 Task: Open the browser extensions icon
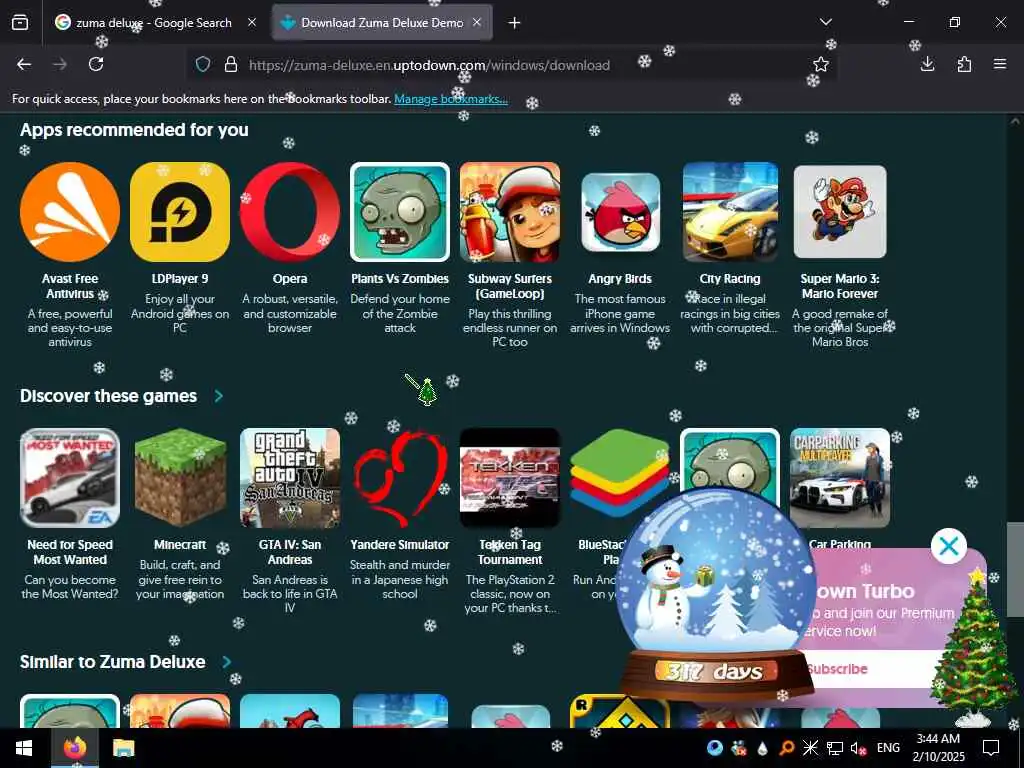pos(964,64)
